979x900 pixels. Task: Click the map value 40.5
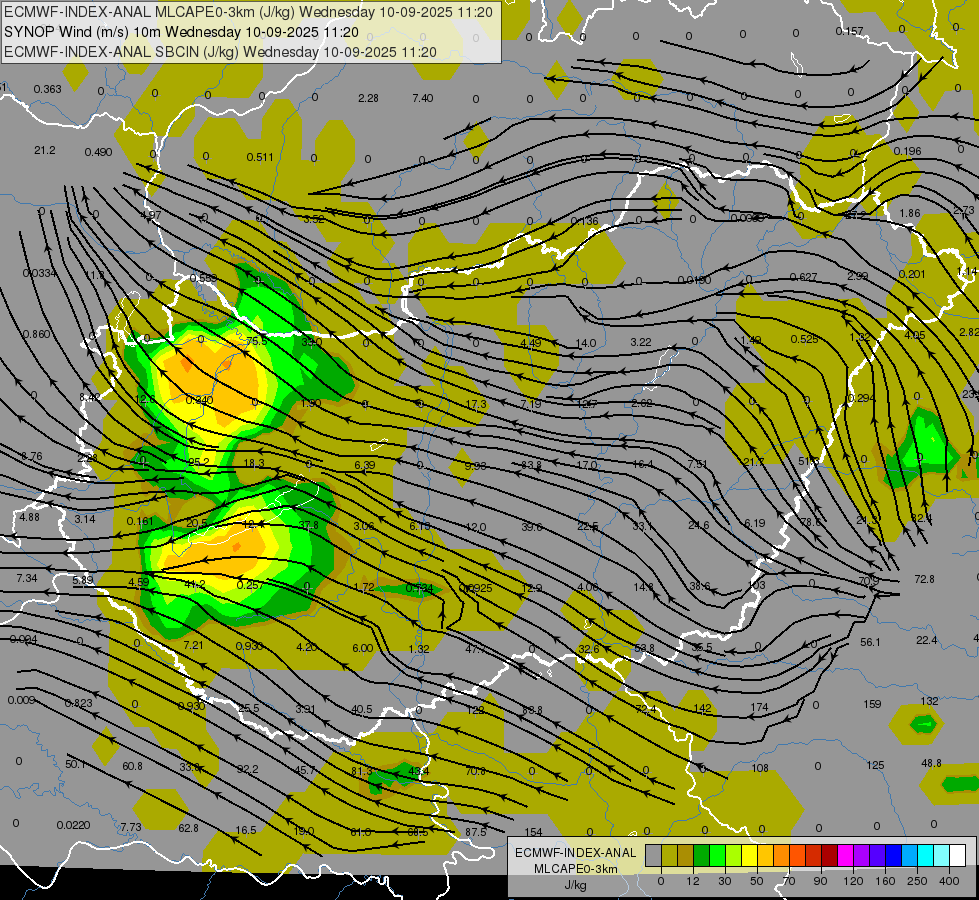tap(362, 710)
